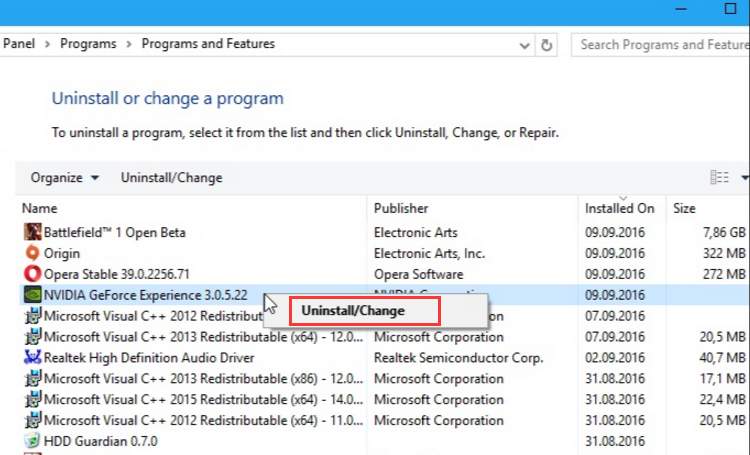
Task: Click the Opera Stable program icon
Action: pyautogui.click(x=33, y=274)
